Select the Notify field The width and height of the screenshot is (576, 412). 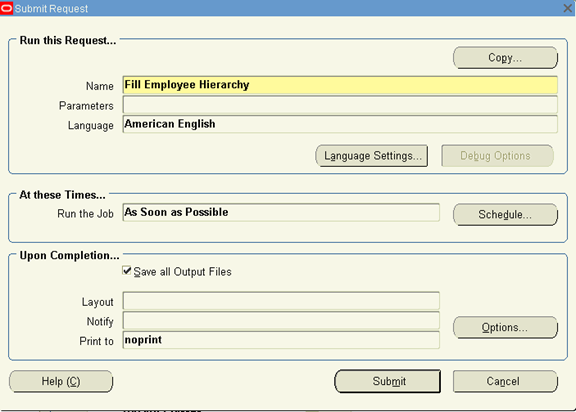click(281, 320)
